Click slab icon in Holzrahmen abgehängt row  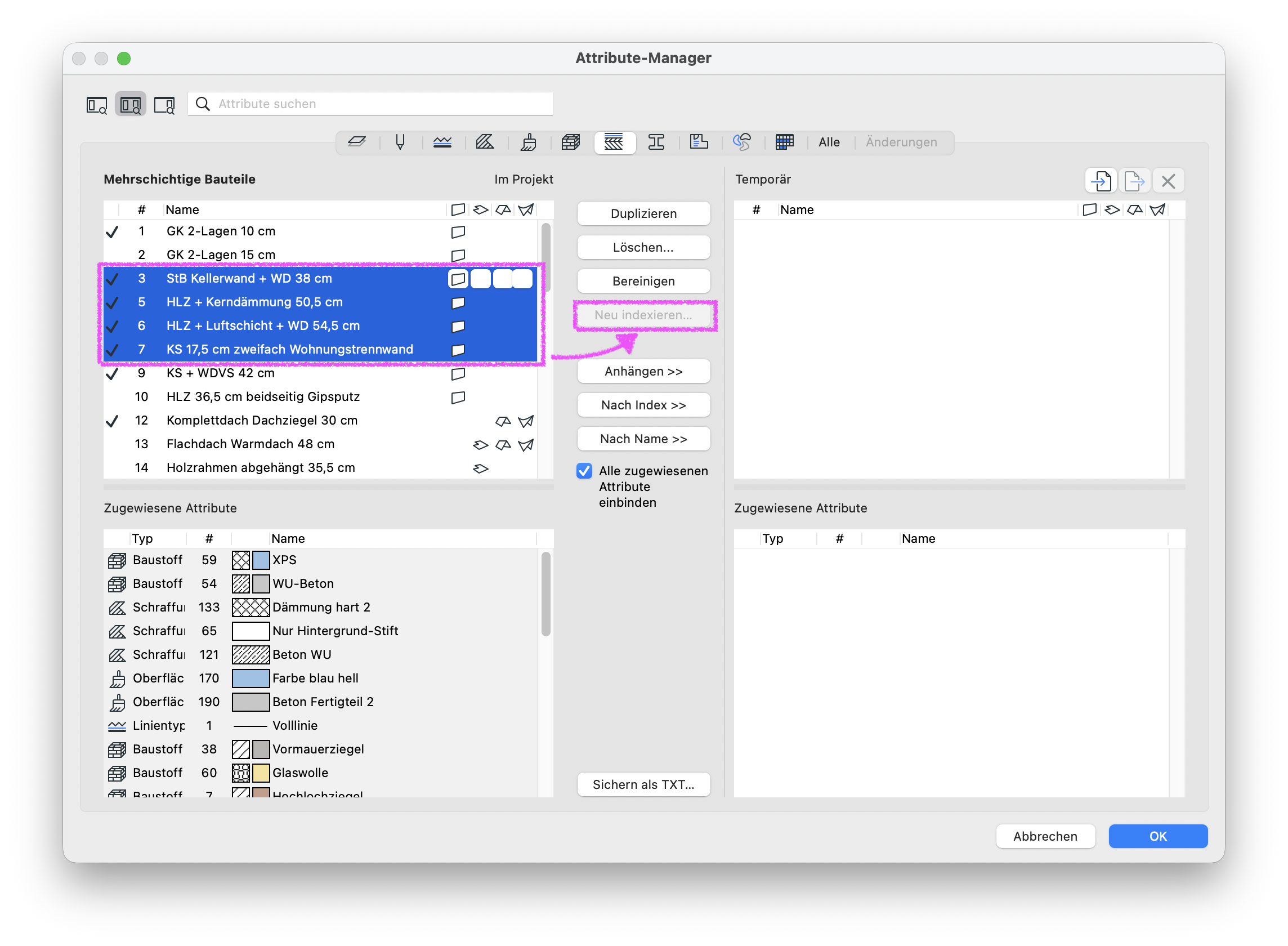480,468
